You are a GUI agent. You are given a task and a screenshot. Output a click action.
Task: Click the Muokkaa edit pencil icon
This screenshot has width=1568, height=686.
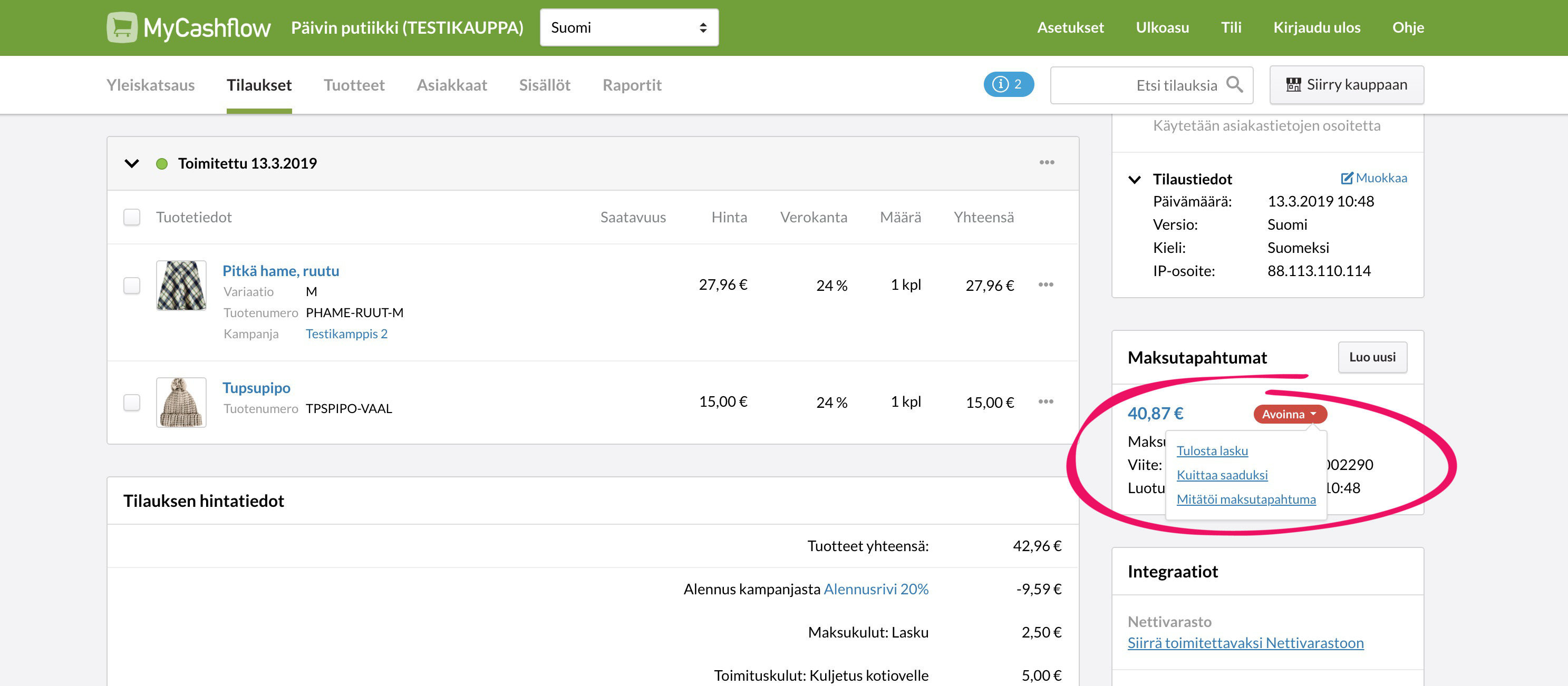tap(1347, 178)
